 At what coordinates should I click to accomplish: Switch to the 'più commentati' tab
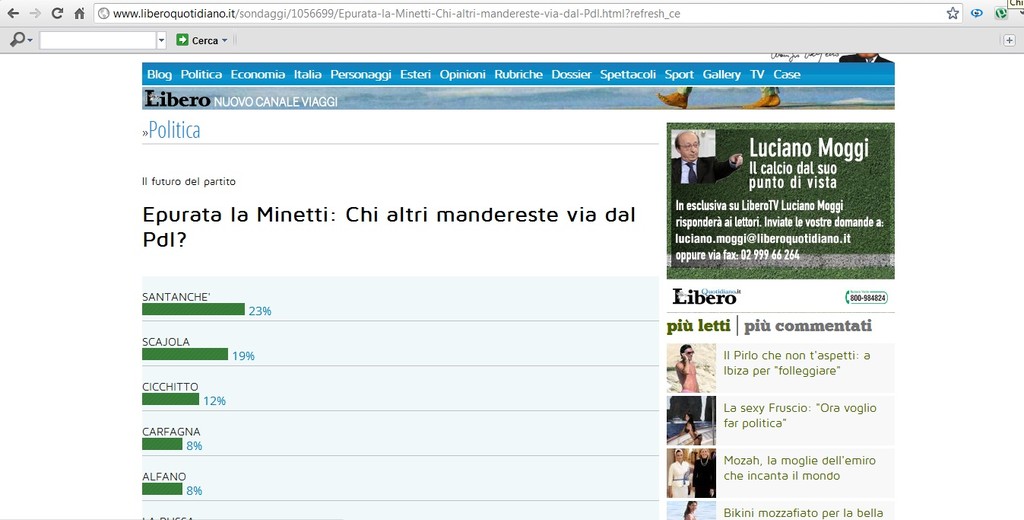coord(808,326)
